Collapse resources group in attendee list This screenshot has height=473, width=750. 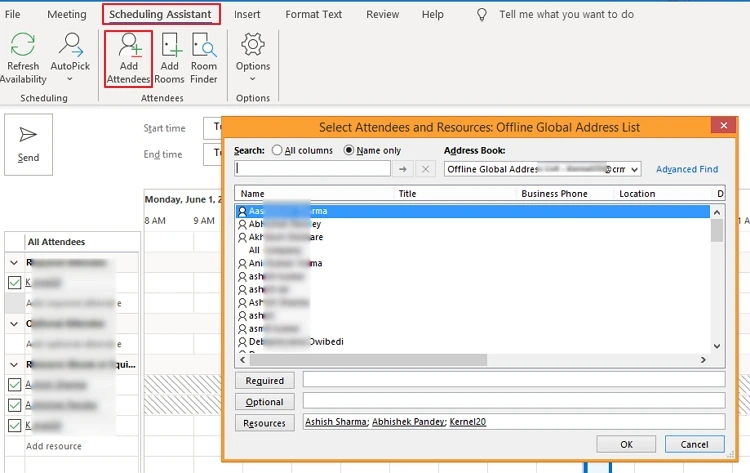[x=14, y=364]
